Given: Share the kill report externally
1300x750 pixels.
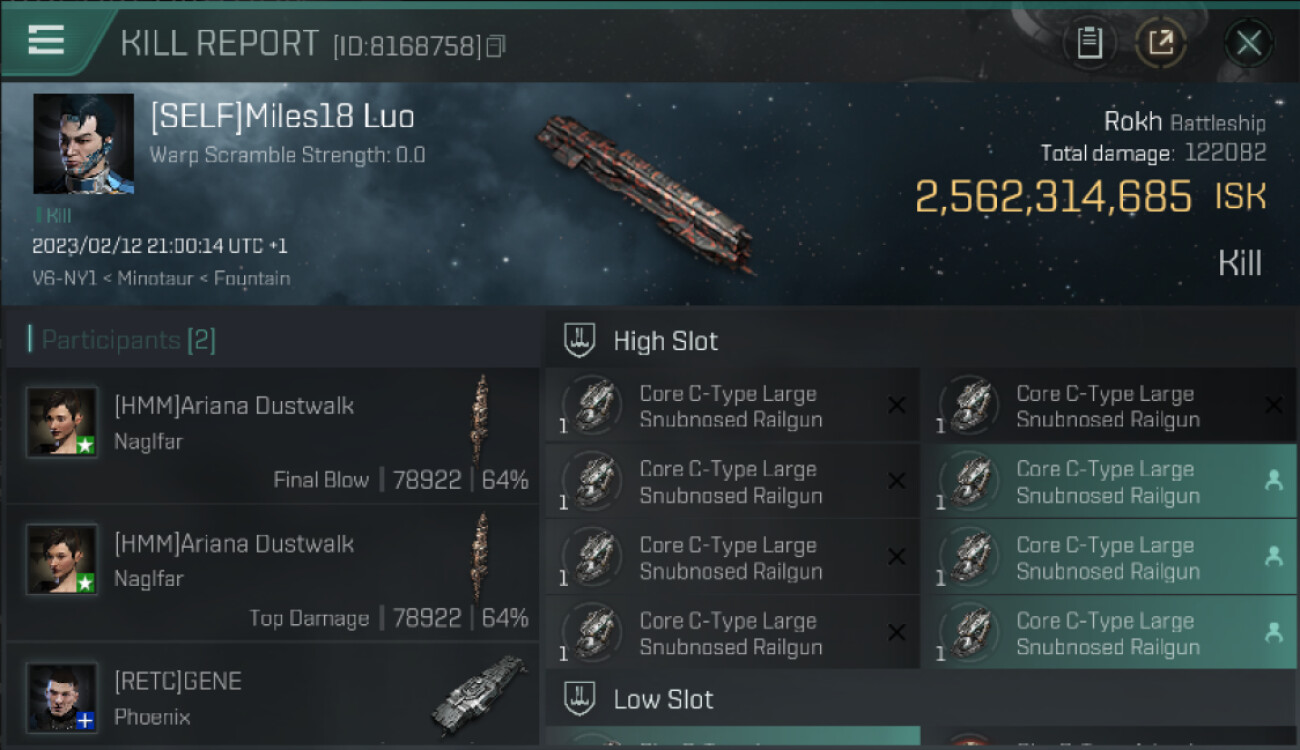Looking at the screenshot, I should 1160,43.
